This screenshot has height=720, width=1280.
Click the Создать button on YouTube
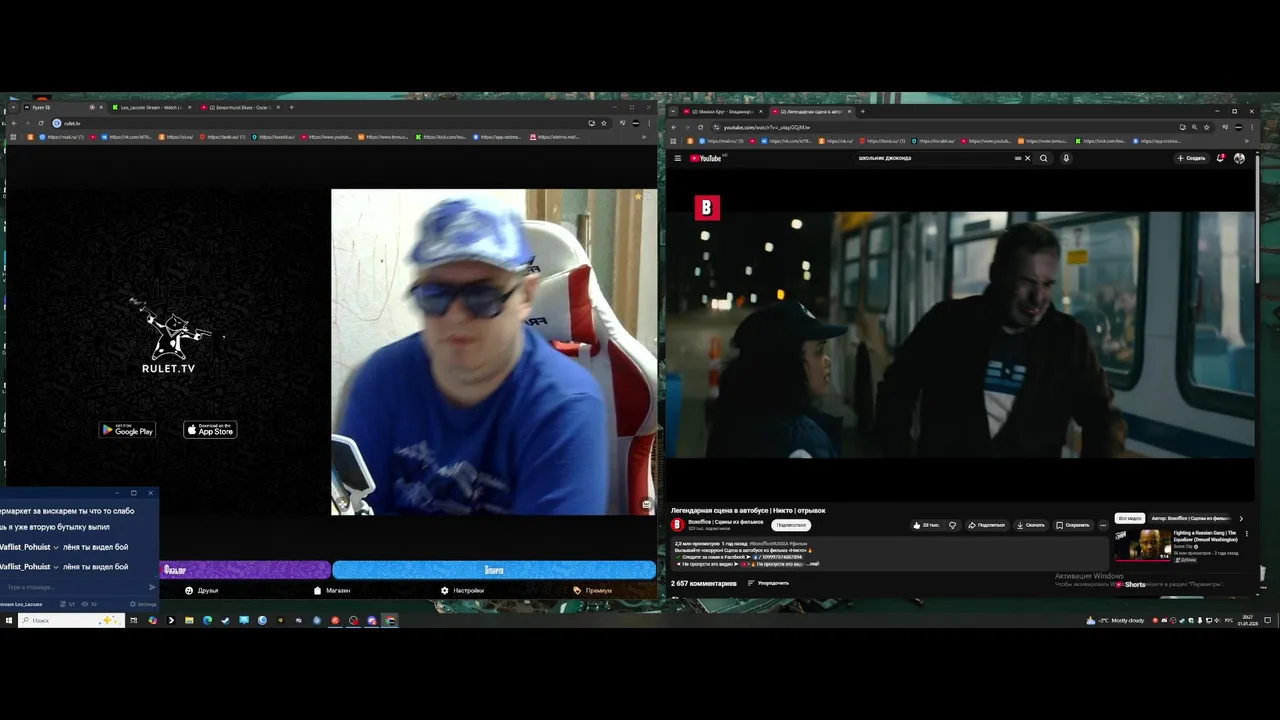[x=1191, y=158]
